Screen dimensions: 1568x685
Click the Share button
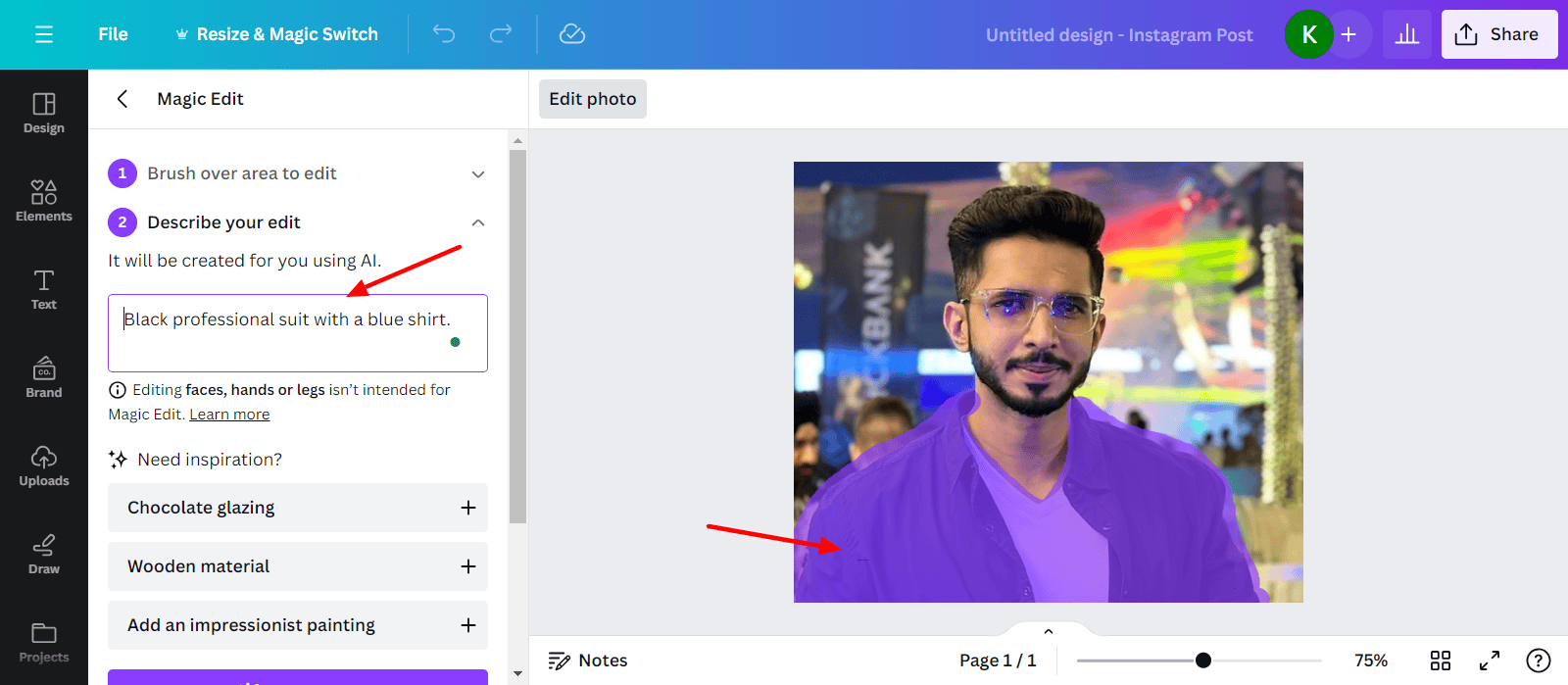(x=1498, y=34)
